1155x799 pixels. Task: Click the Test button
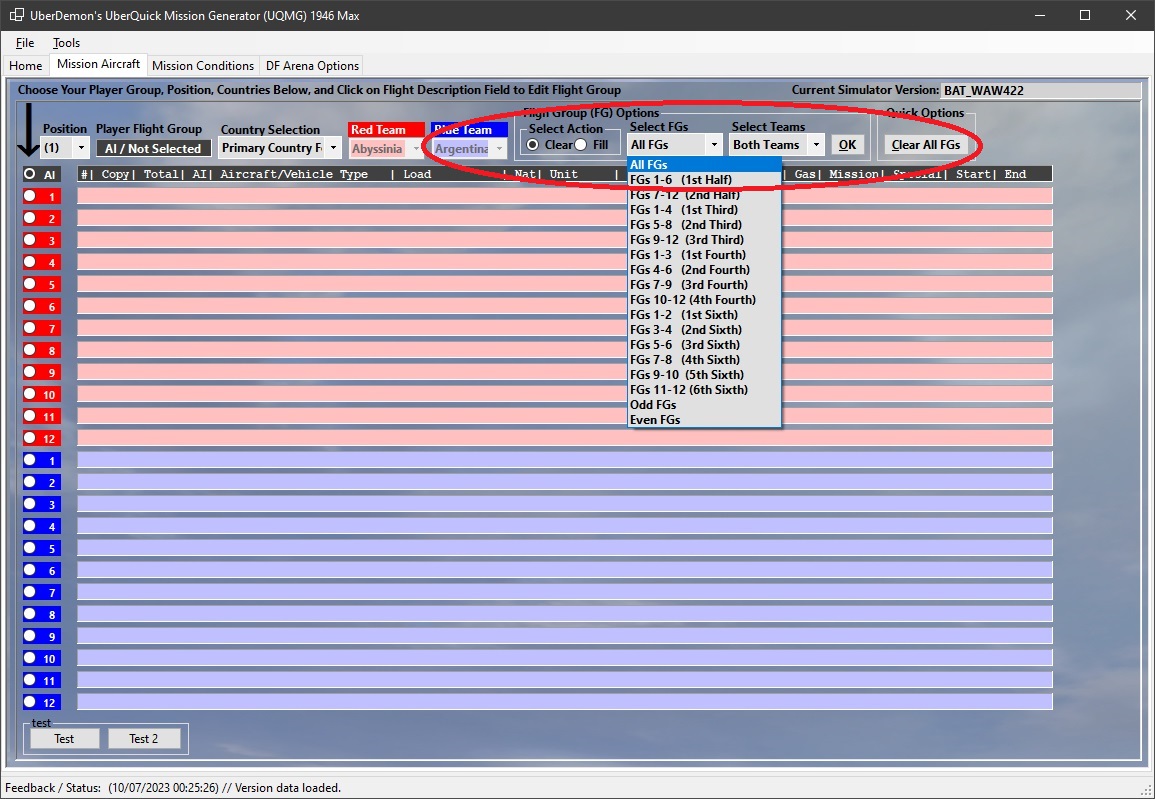[x=64, y=739]
